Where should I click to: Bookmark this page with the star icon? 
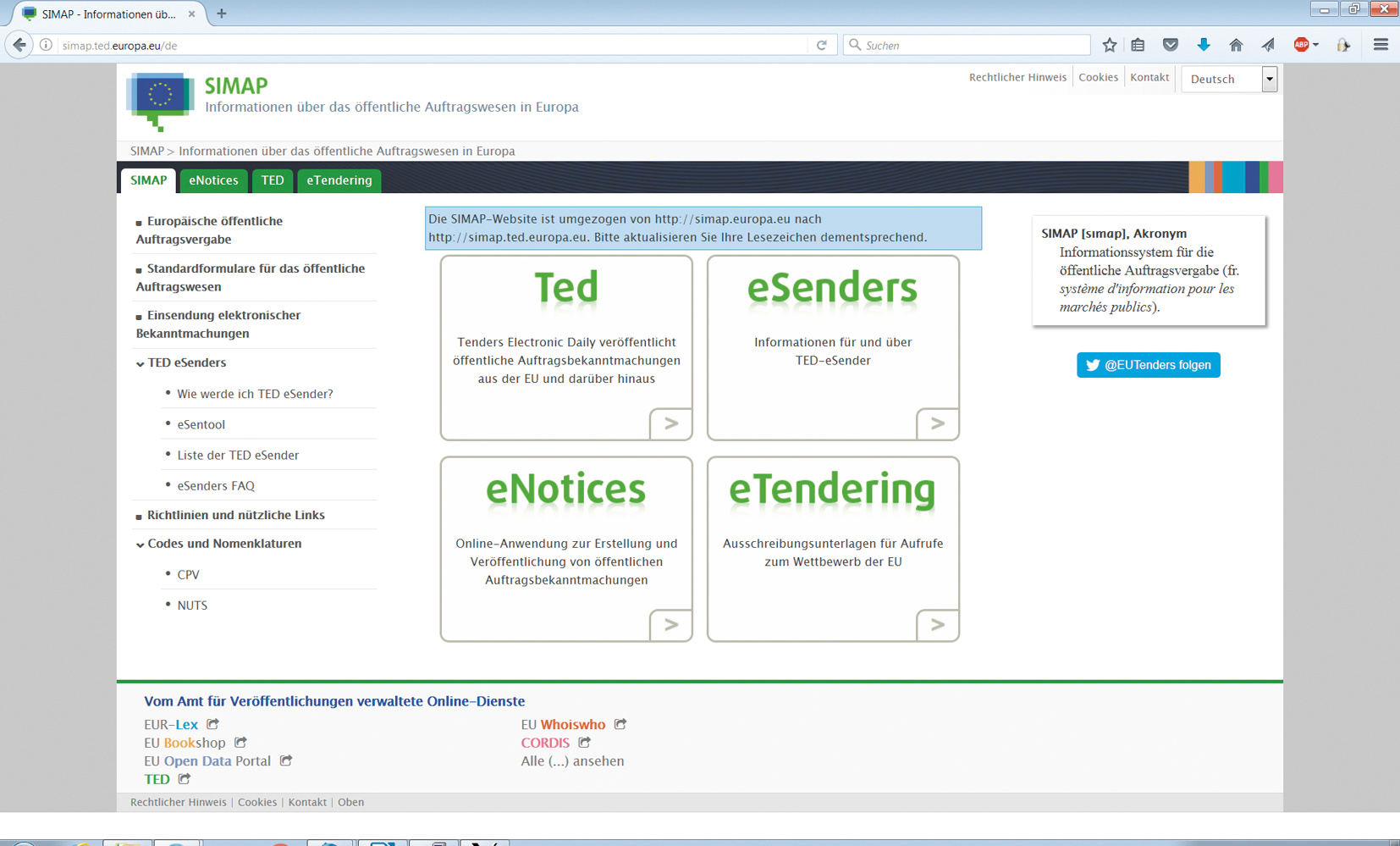1109,45
